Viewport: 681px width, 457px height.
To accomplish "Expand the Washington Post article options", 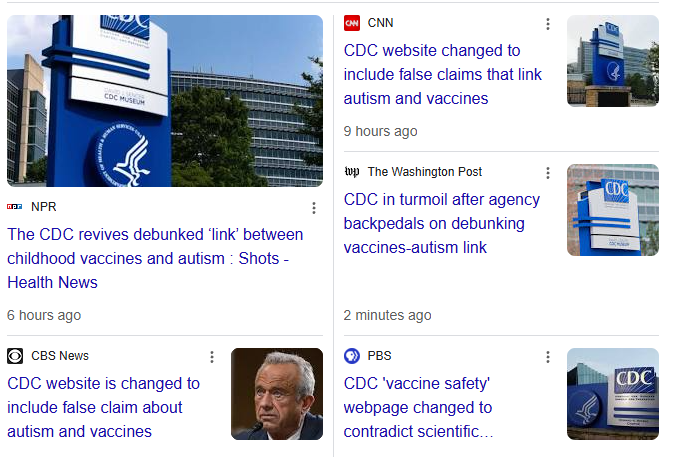I will [x=548, y=173].
